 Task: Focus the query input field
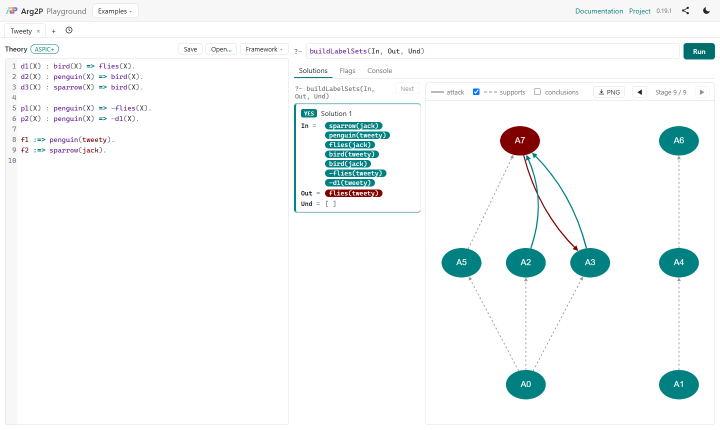point(493,51)
